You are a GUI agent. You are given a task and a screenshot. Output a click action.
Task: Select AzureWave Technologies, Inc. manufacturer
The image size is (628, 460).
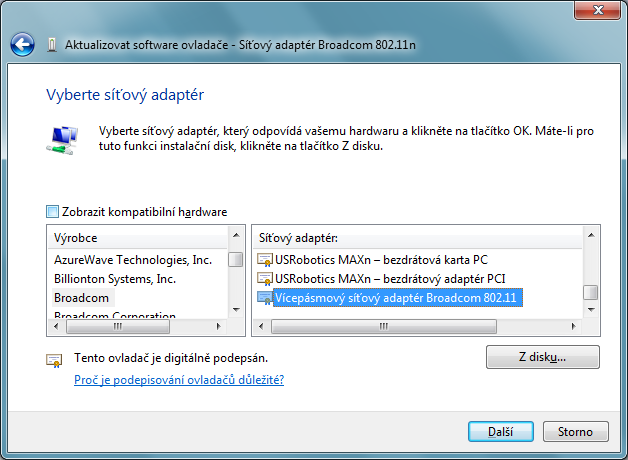click(133, 260)
